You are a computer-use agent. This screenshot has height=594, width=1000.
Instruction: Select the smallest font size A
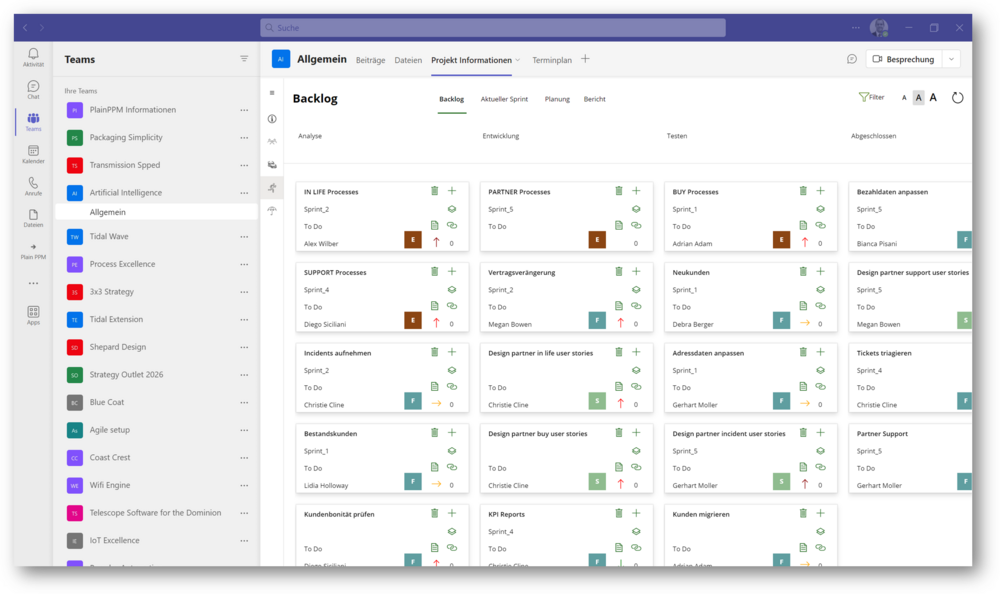[904, 98]
